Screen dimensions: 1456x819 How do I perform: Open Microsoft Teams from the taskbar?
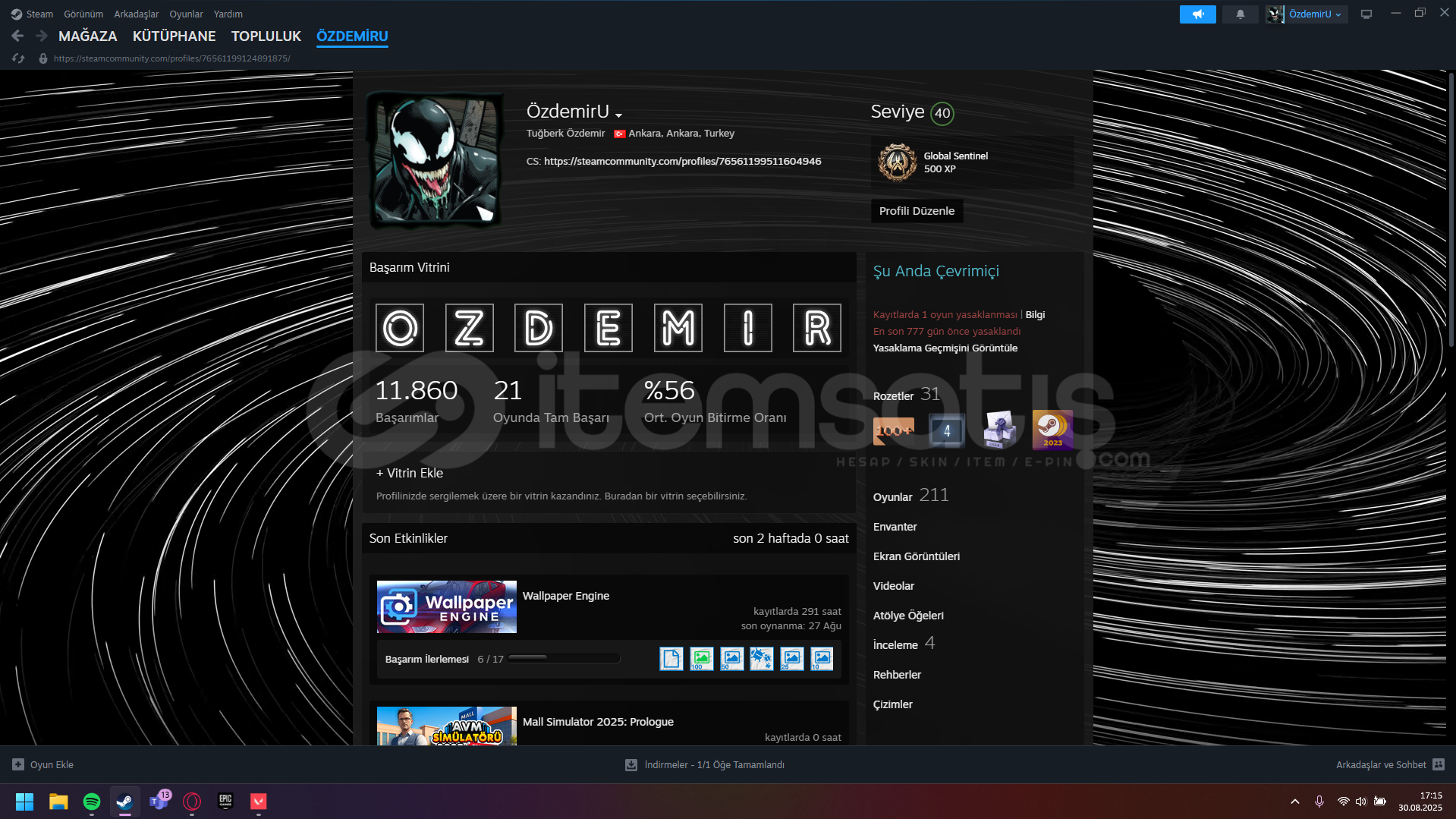(159, 802)
